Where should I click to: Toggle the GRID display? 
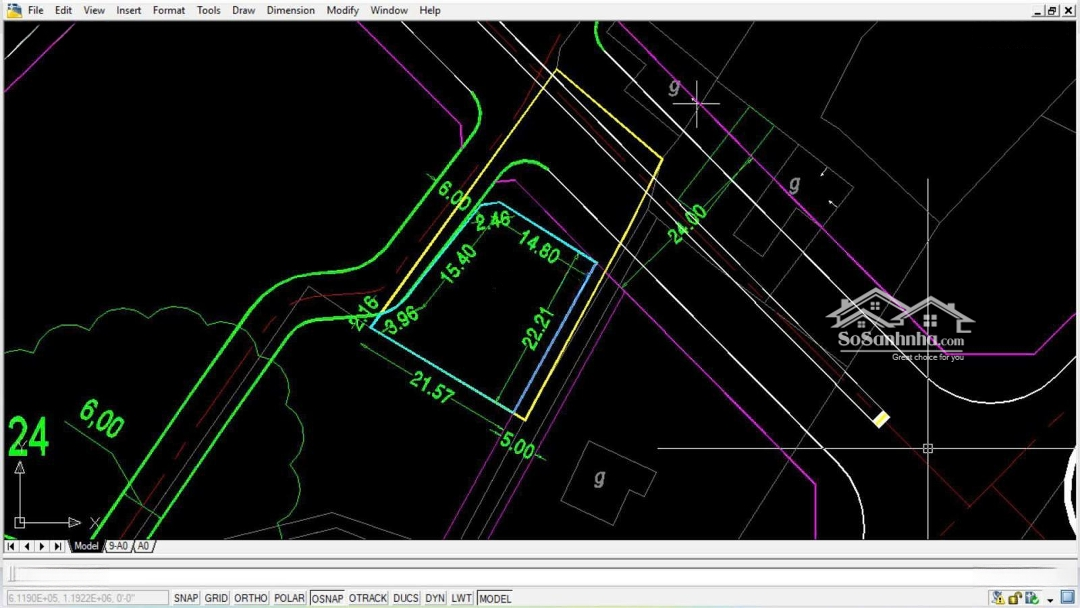[216, 598]
